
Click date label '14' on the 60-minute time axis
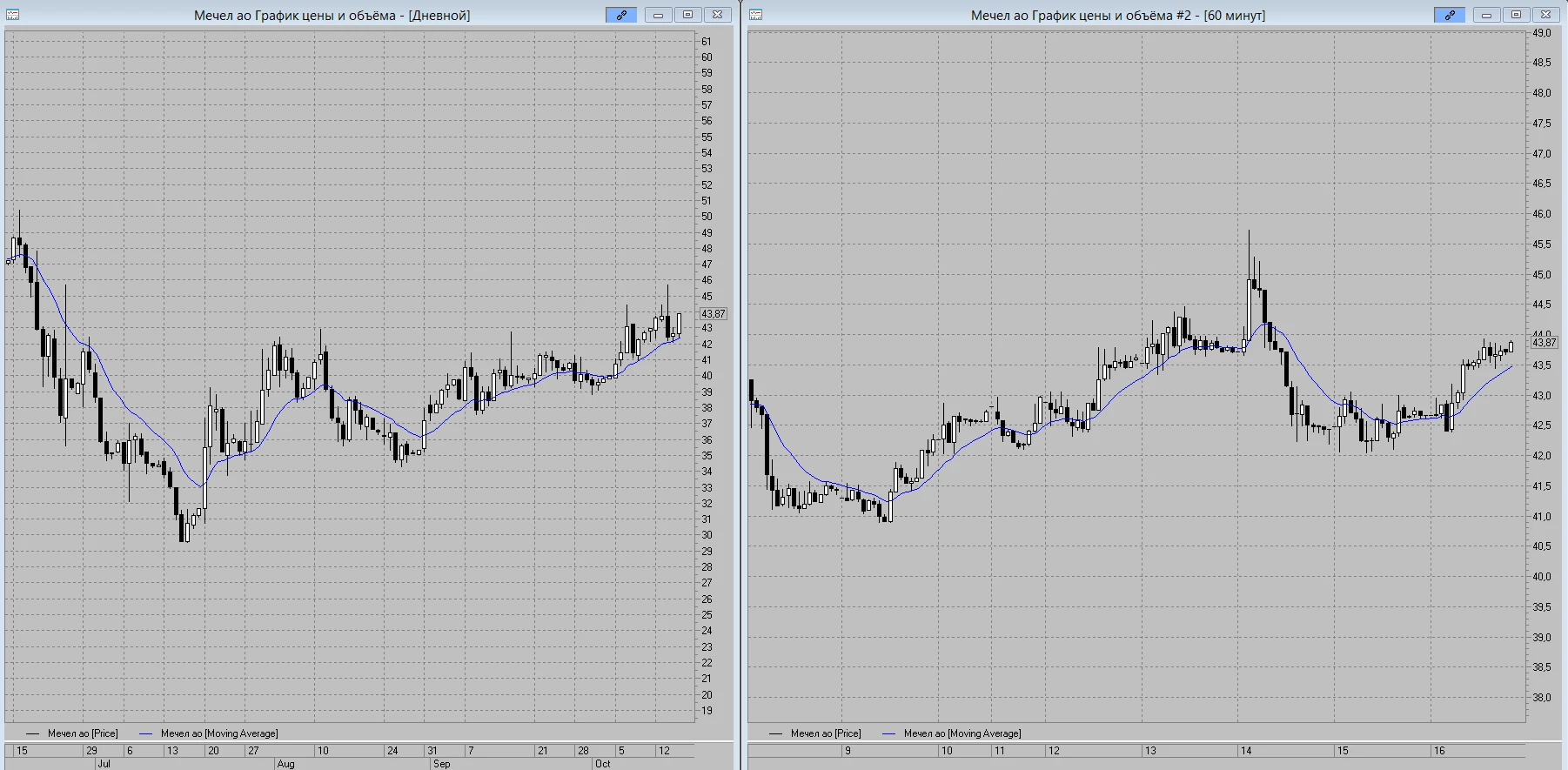pyautogui.click(x=1246, y=750)
